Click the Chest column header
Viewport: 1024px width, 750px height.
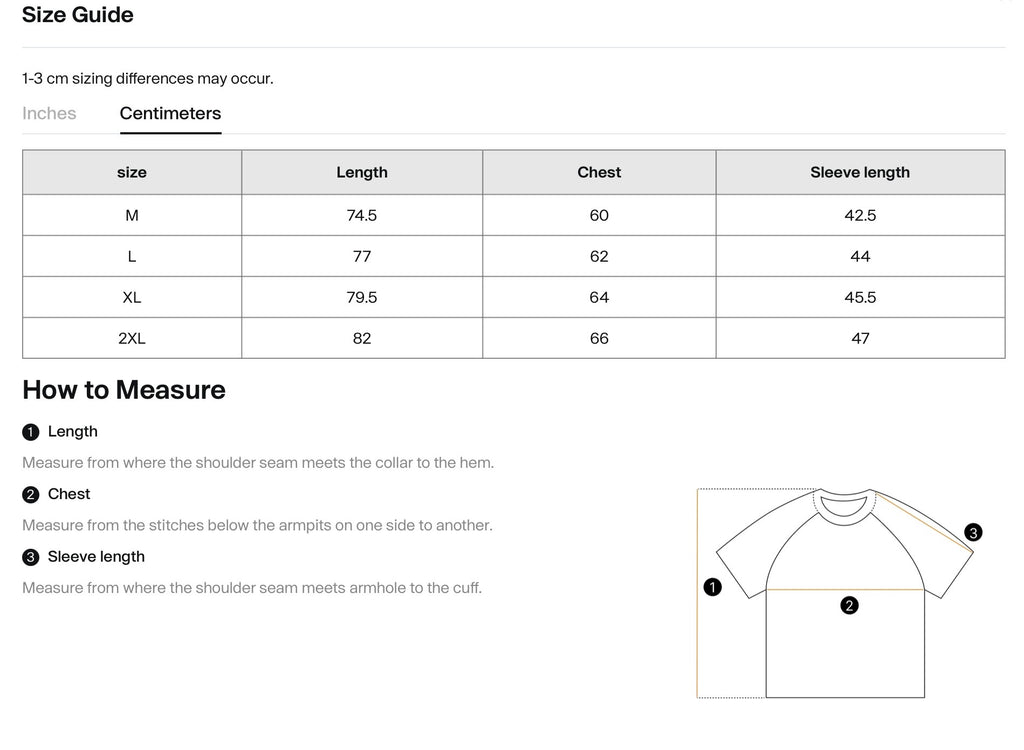coord(598,172)
